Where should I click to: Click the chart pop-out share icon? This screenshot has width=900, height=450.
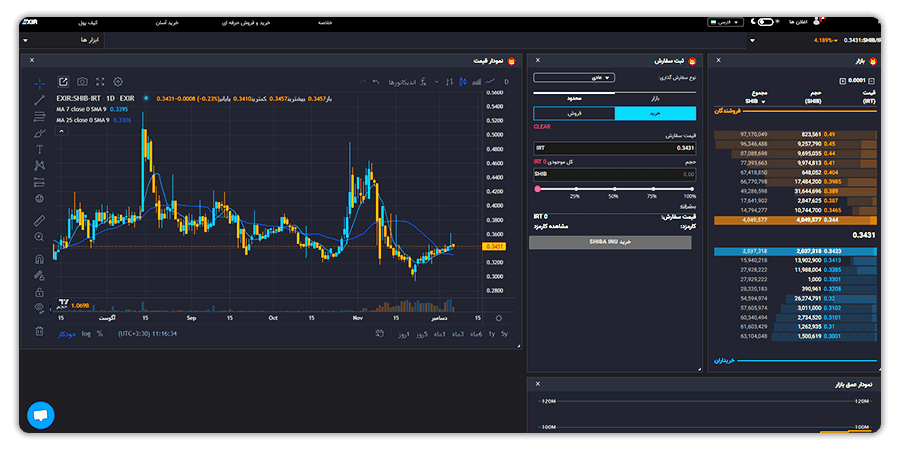[x=63, y=82]
